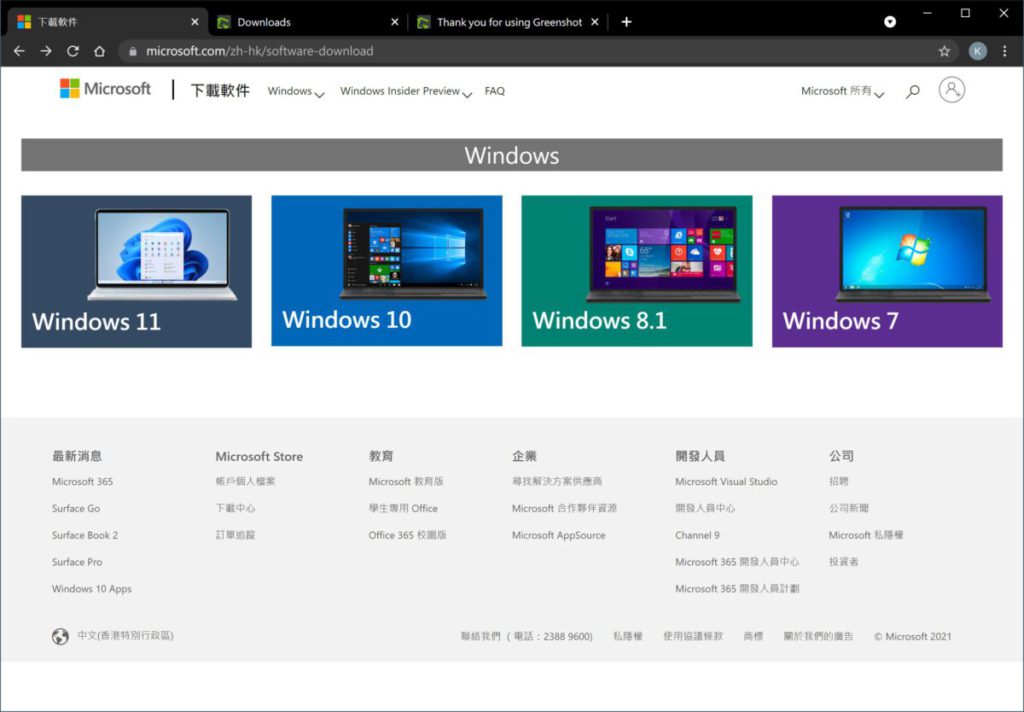
Task: Switch to the Downloads tab
Action: (308, 22)
